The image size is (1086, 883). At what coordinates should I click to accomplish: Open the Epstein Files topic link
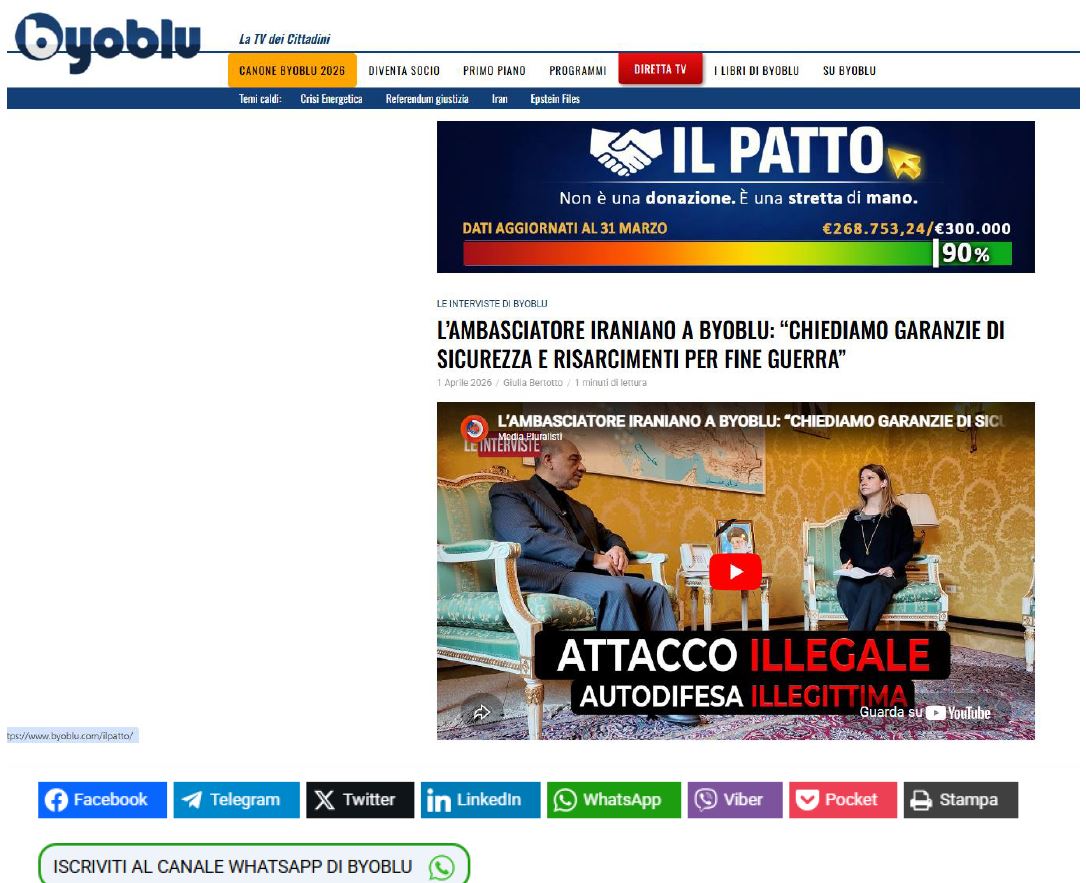coord(555,99)
